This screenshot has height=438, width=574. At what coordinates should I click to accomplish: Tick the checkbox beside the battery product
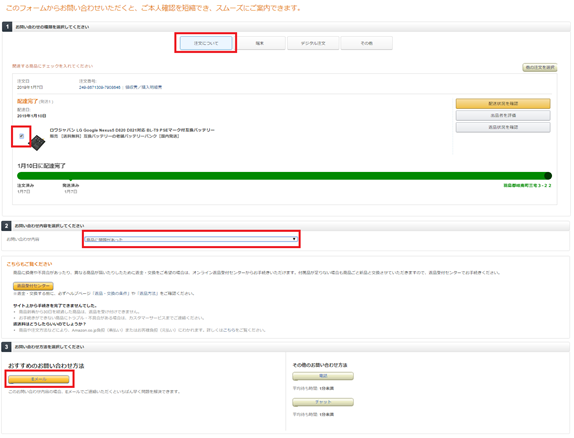[x=22, y=136]
